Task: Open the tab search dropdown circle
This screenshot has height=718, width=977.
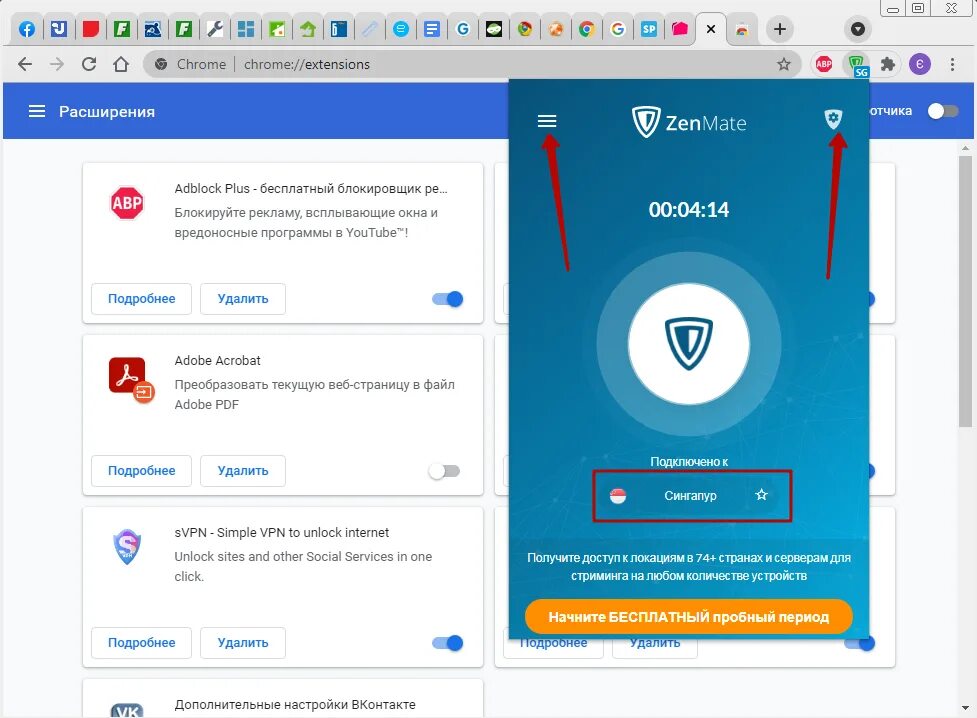Action: coord(858,29)
